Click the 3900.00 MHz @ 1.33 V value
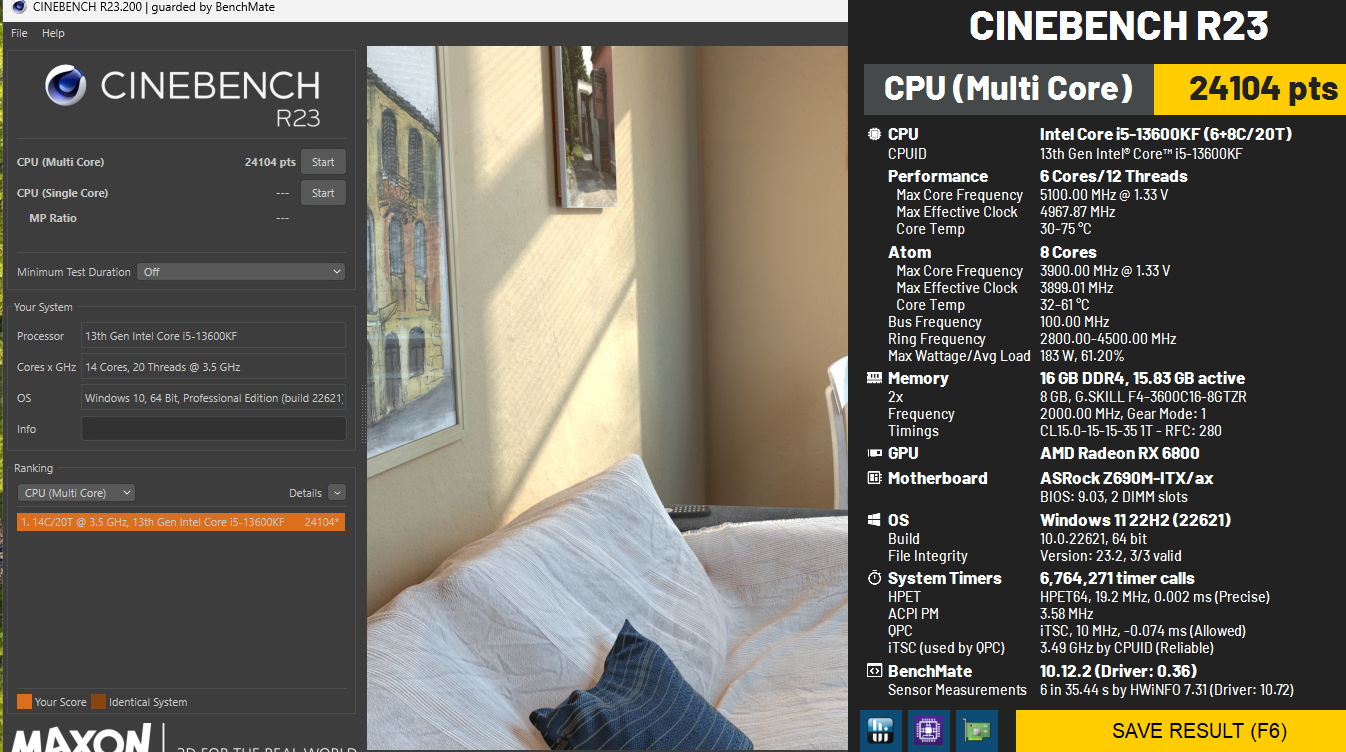This screenshot has width=1346, height=752. 1105,271
